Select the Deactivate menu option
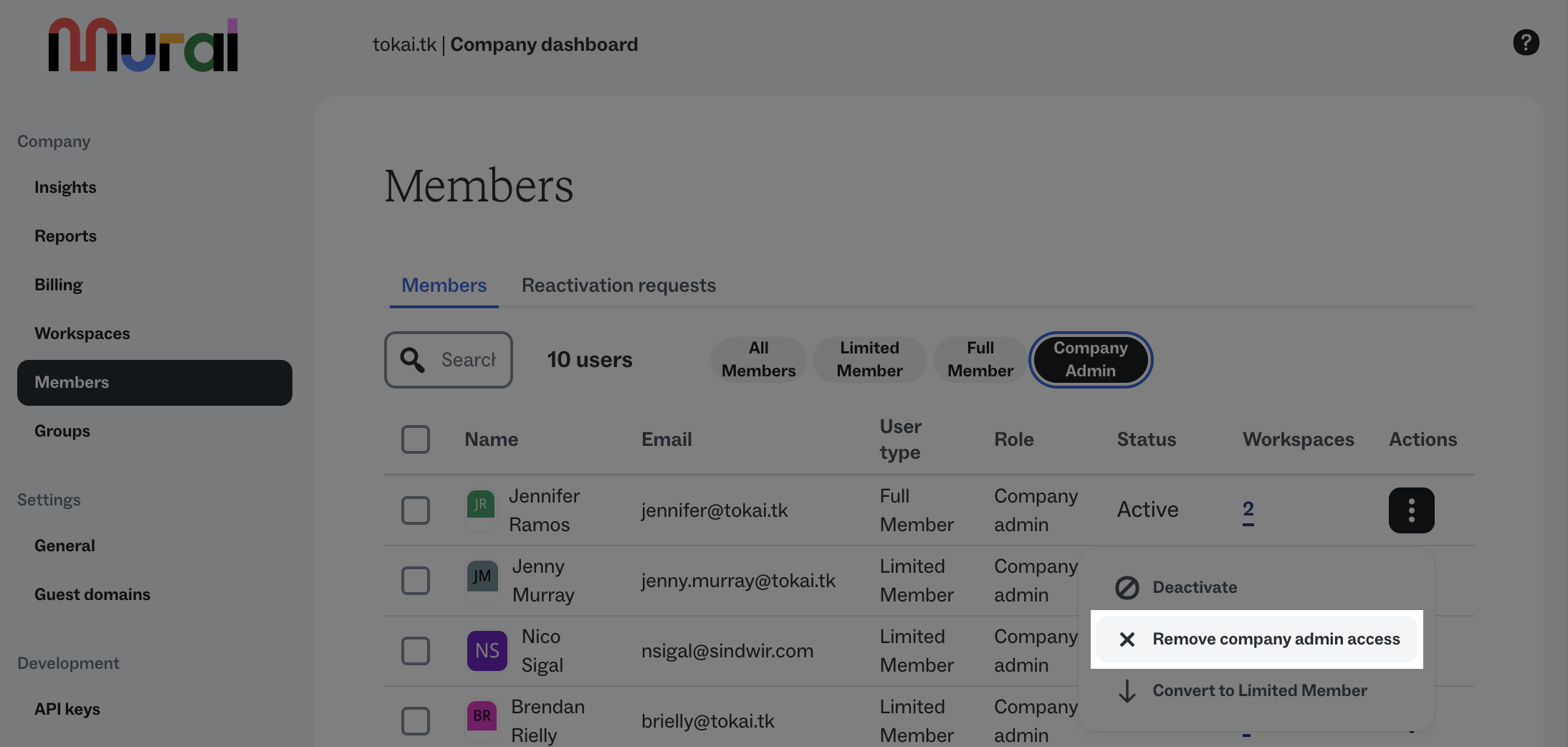This screenshot has width=1568, height=747. (x=1256, y=588)
